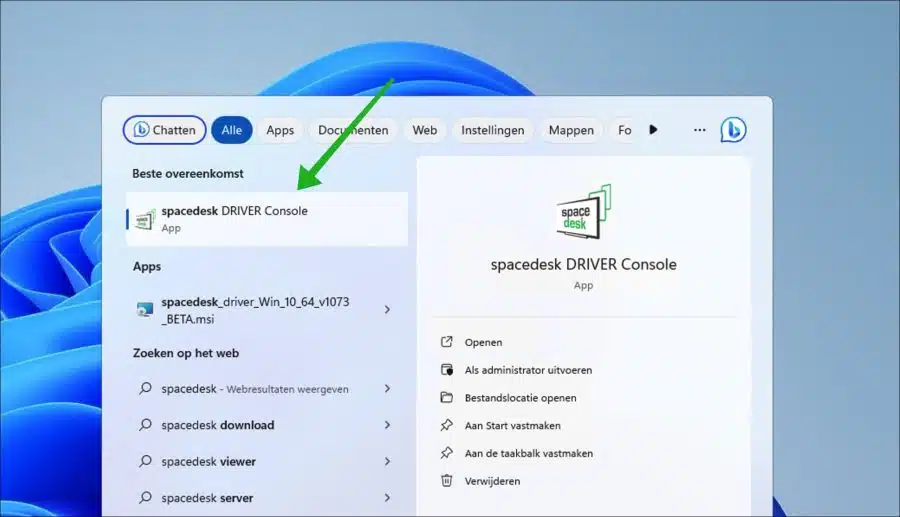
Task: Switch to the Instellingen filter tab
Action: [492, 130]
